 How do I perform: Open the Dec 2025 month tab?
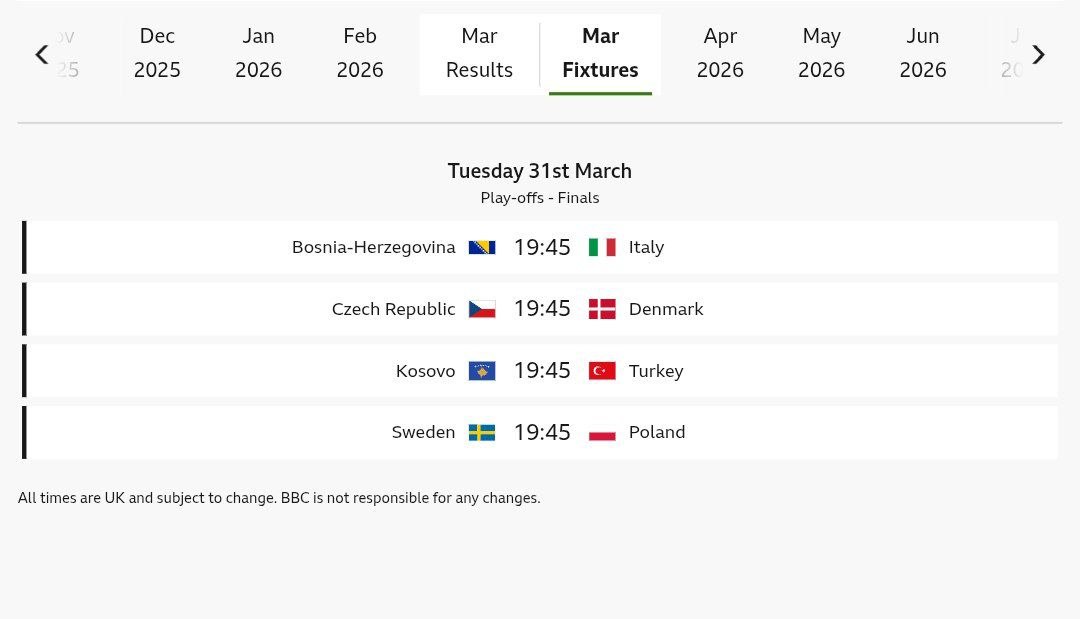click(157, 53)
